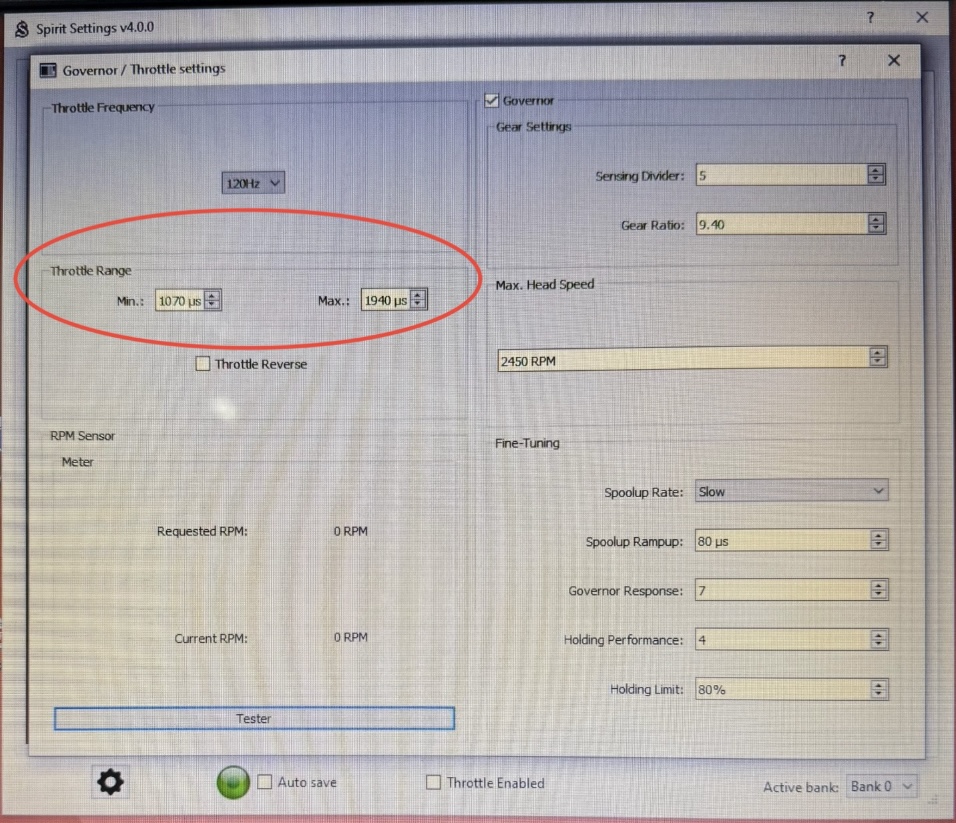Viewport: 956px width, 823px height.
Task: Open the Active bank dropdown
Action: (881, 786)
